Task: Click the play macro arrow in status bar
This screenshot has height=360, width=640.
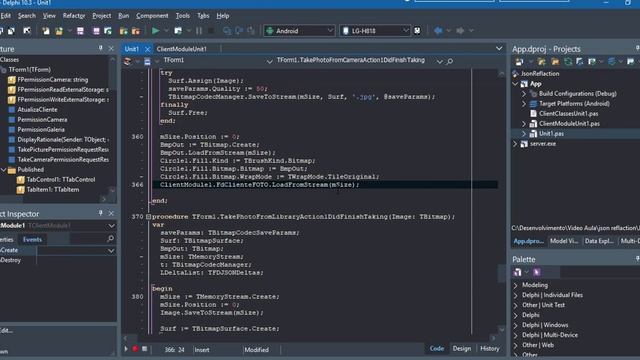Action: click(126, 349)
